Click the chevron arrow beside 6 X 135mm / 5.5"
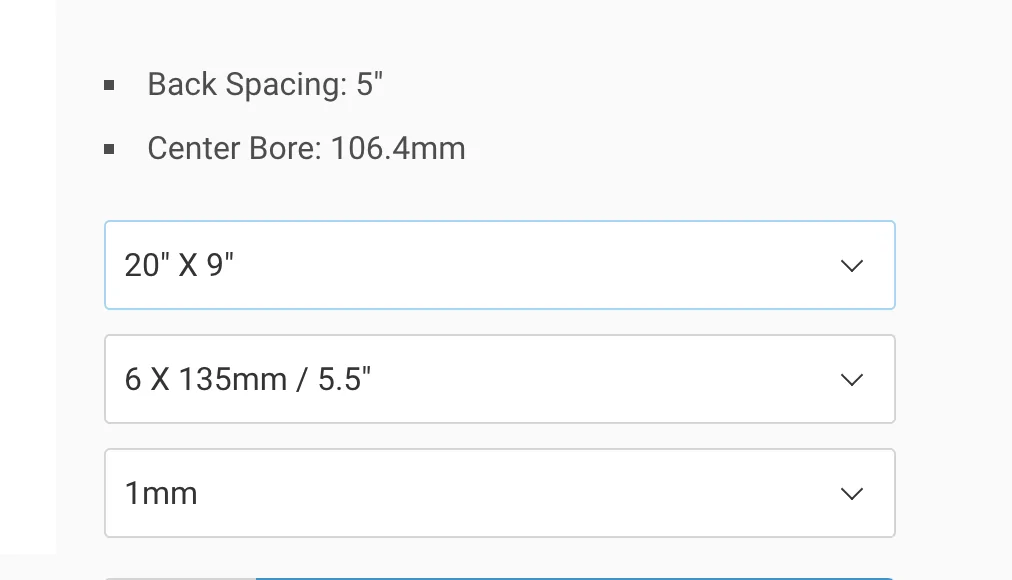 tap(851, 380)
